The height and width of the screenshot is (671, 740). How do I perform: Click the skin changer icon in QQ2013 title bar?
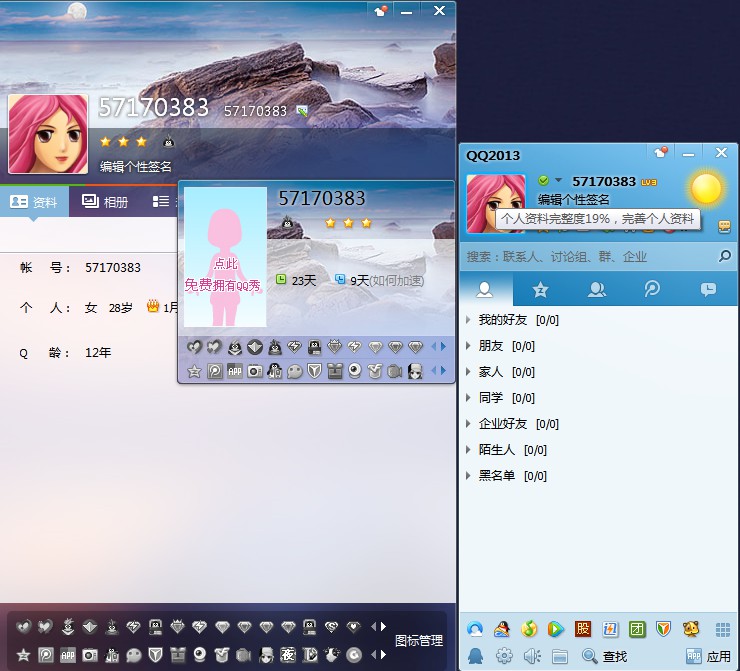coord(660,153)
